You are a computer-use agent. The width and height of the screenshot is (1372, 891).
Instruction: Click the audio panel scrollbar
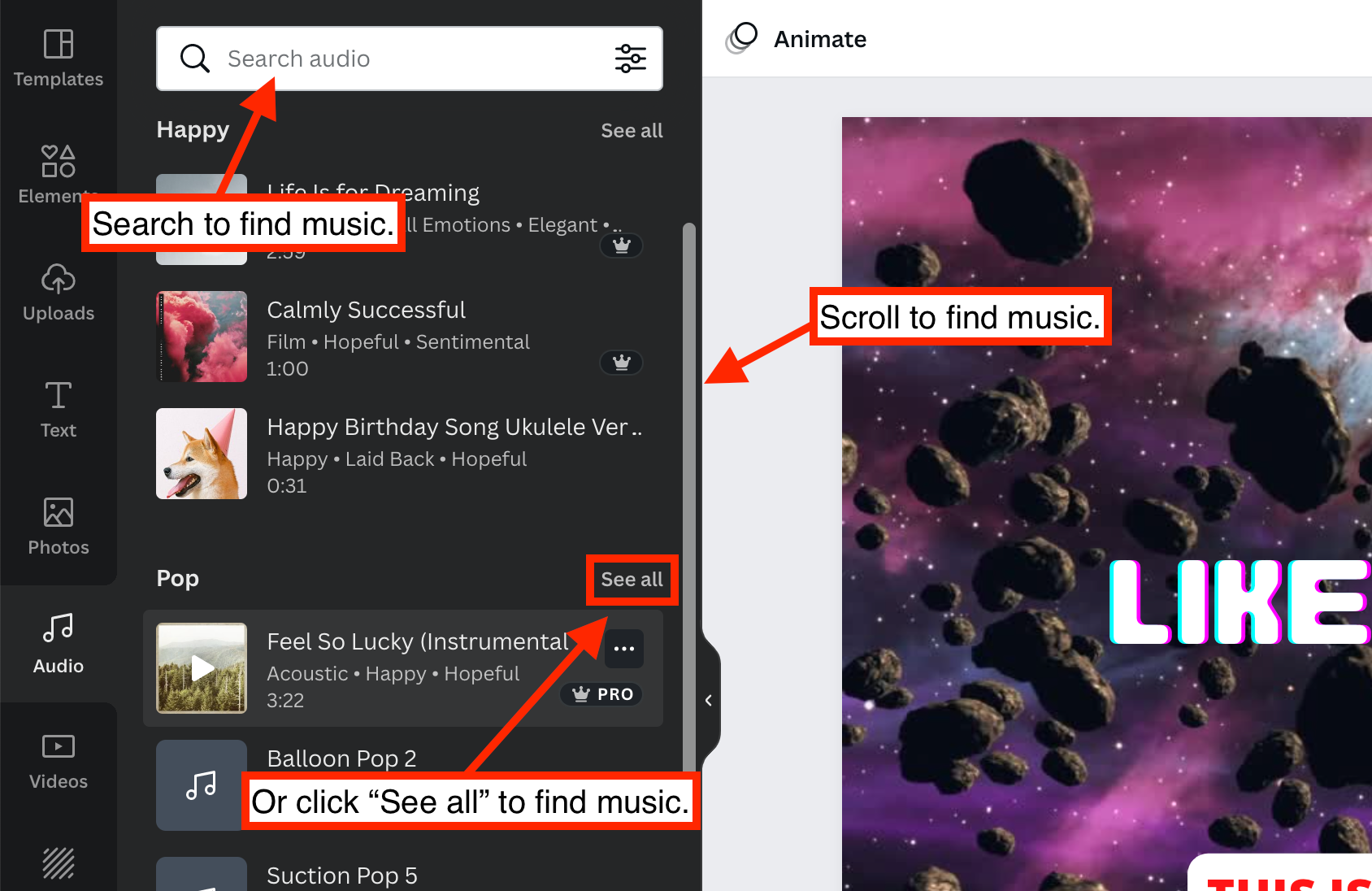pyautogui.click(x=689, y=488)
